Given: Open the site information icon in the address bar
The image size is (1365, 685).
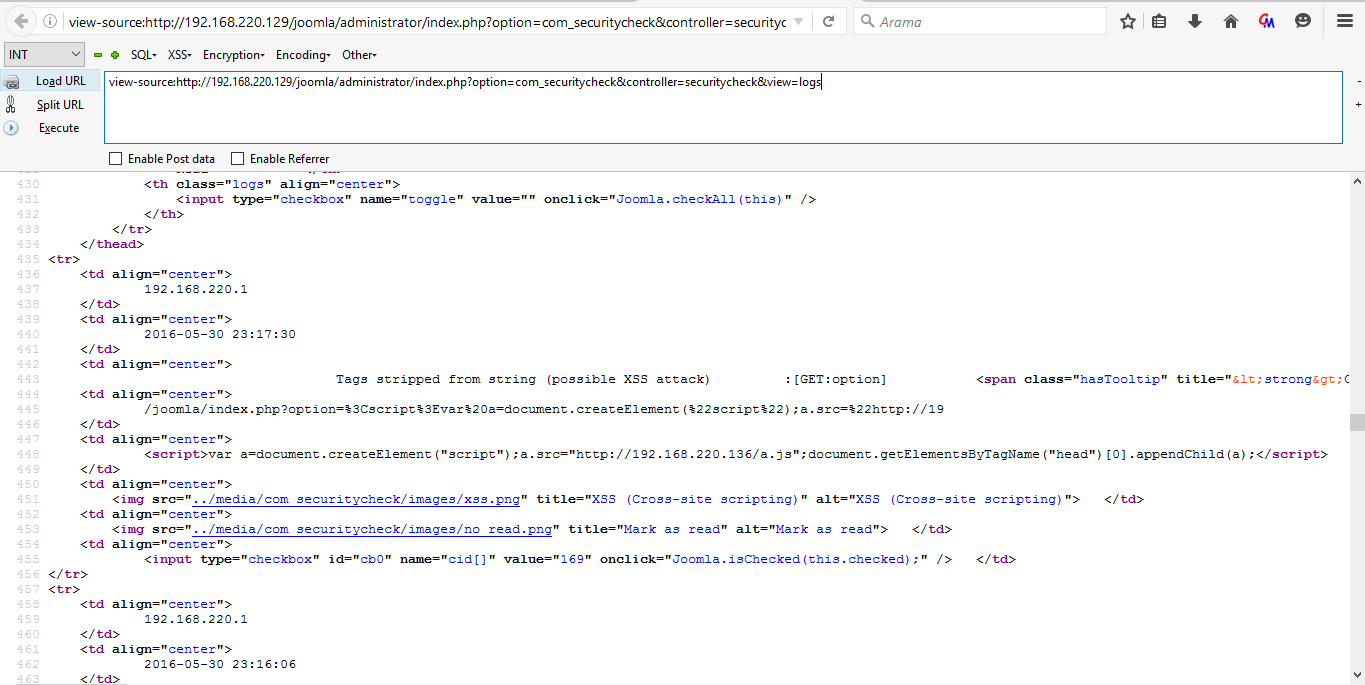Looking at the screenshot, I should pos(51,21).
